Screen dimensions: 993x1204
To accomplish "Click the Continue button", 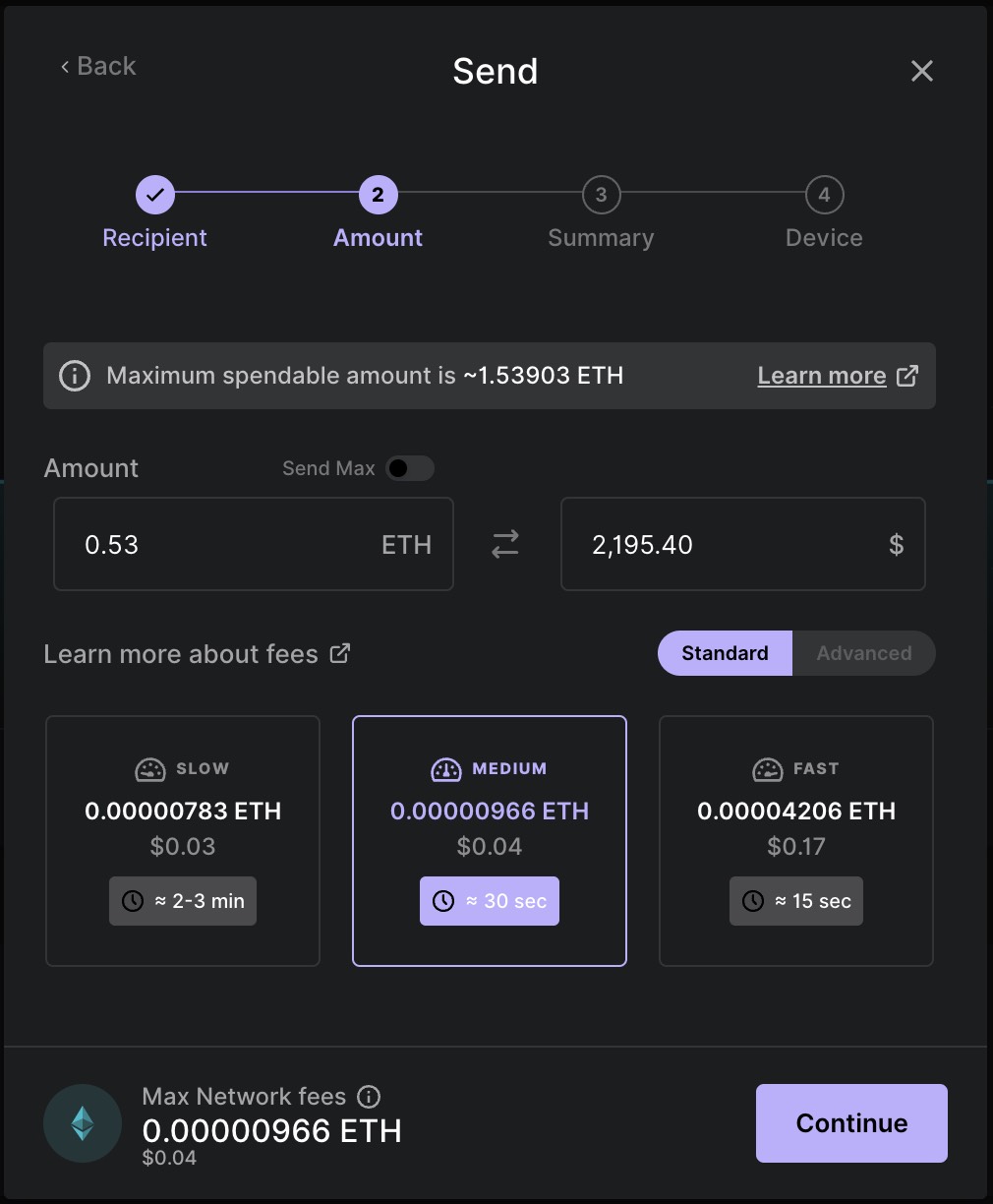I will point(851,1123).
